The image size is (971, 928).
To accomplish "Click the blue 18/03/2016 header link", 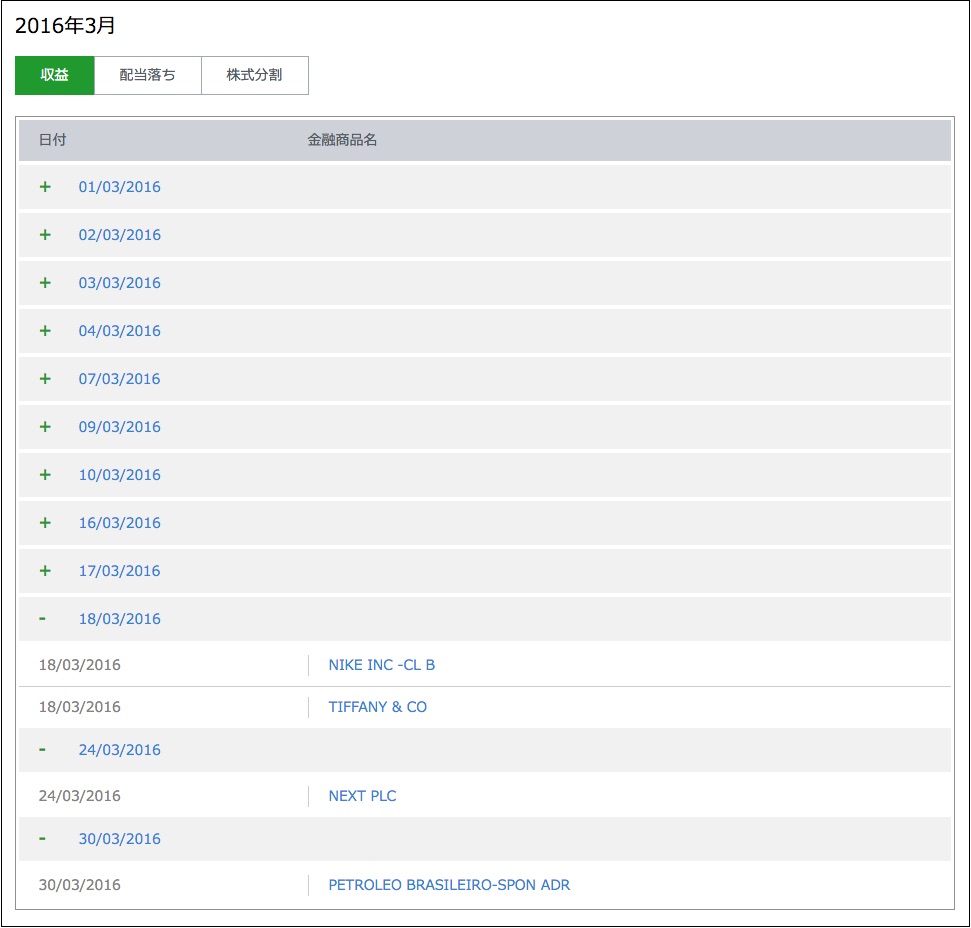I will pos(120,618).
